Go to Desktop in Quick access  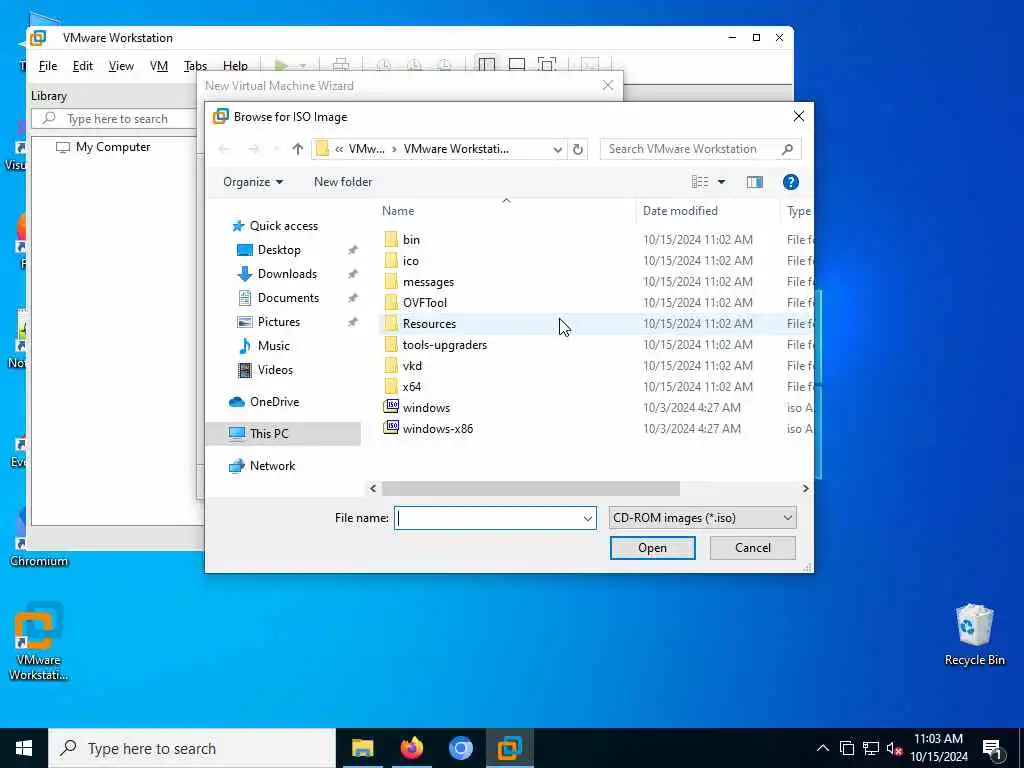point(279,249)
